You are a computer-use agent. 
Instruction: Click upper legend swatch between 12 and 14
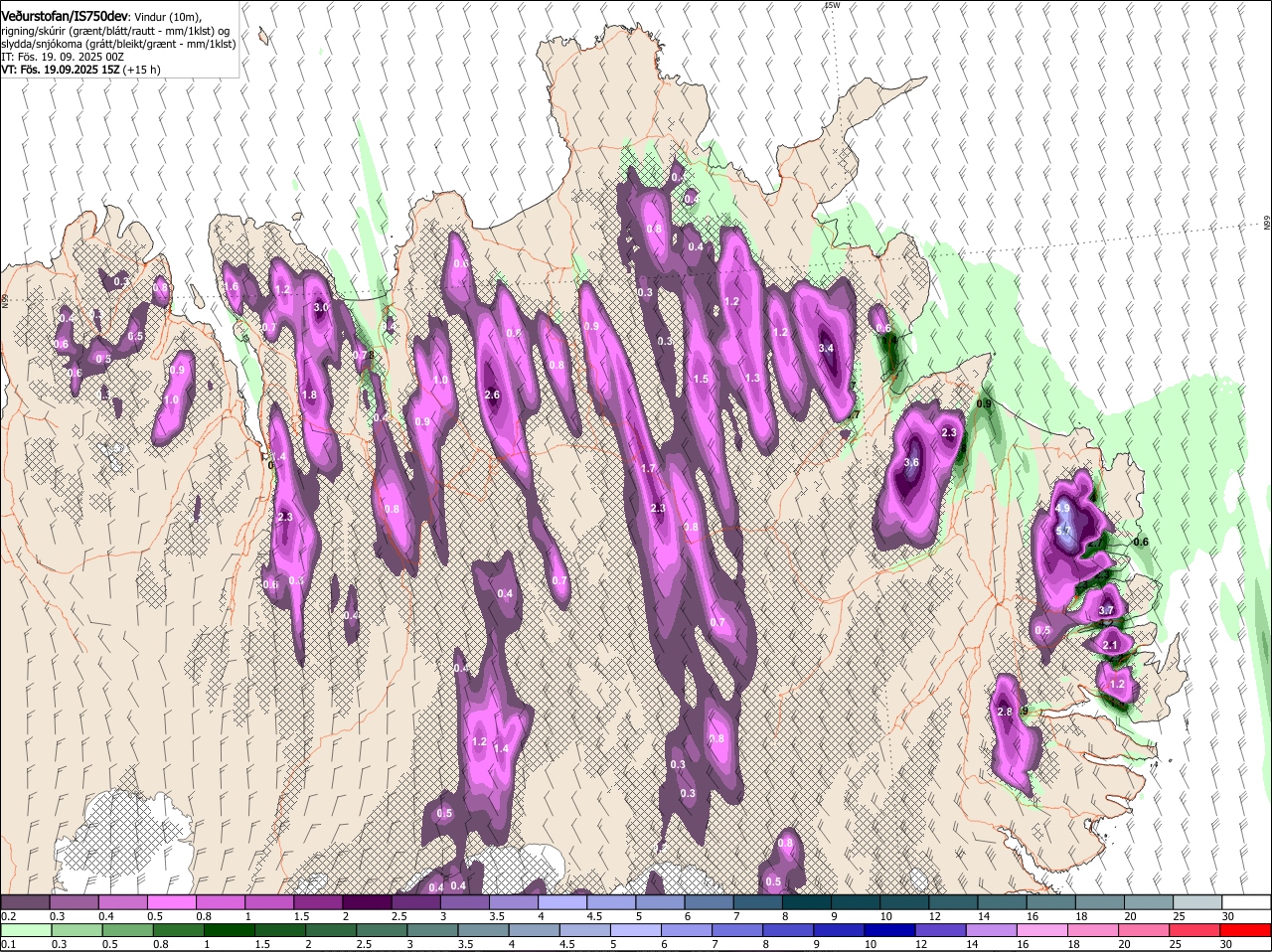pos(953,901)
